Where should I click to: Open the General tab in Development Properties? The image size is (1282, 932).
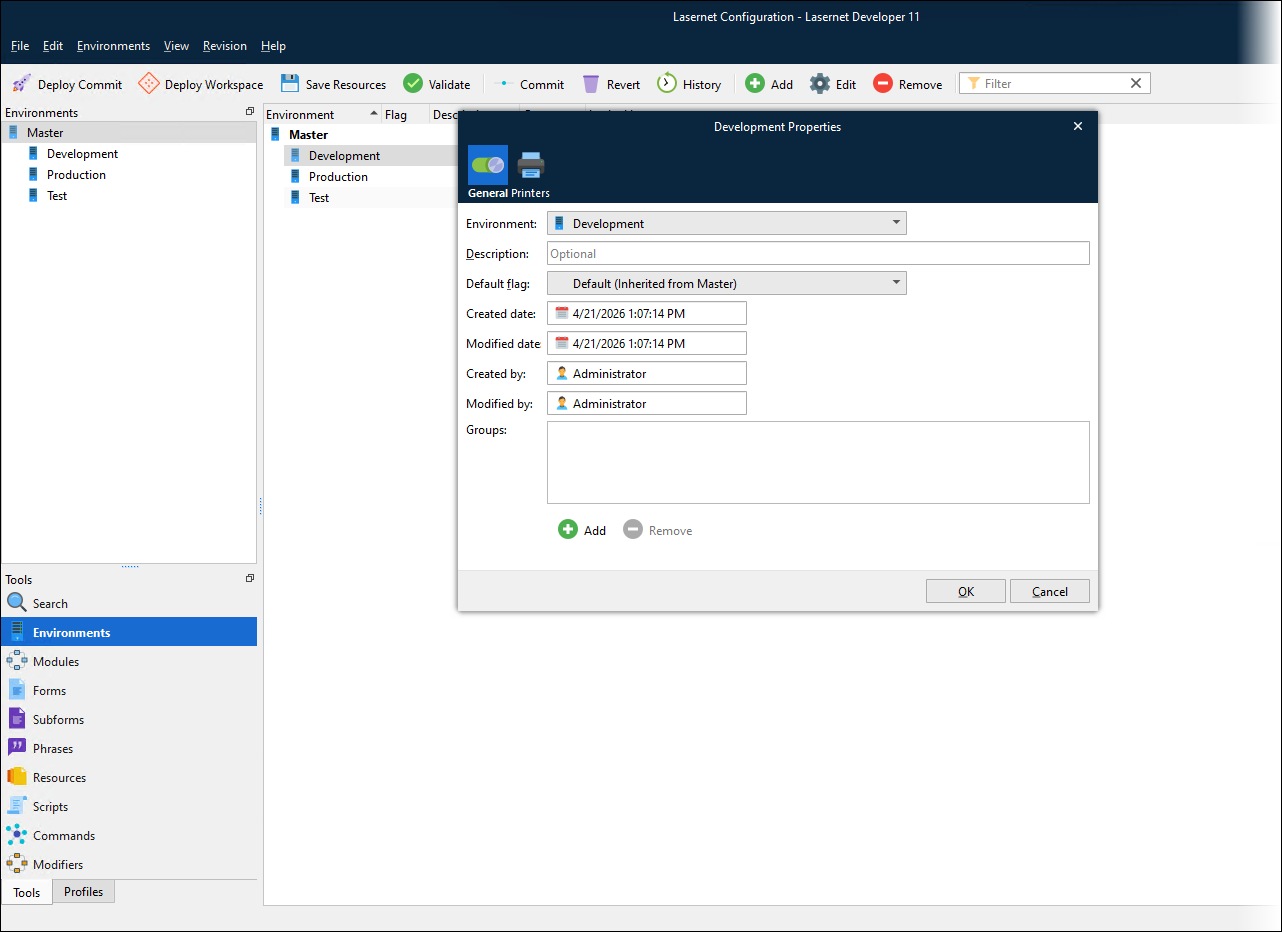click(x=488, y=172)
